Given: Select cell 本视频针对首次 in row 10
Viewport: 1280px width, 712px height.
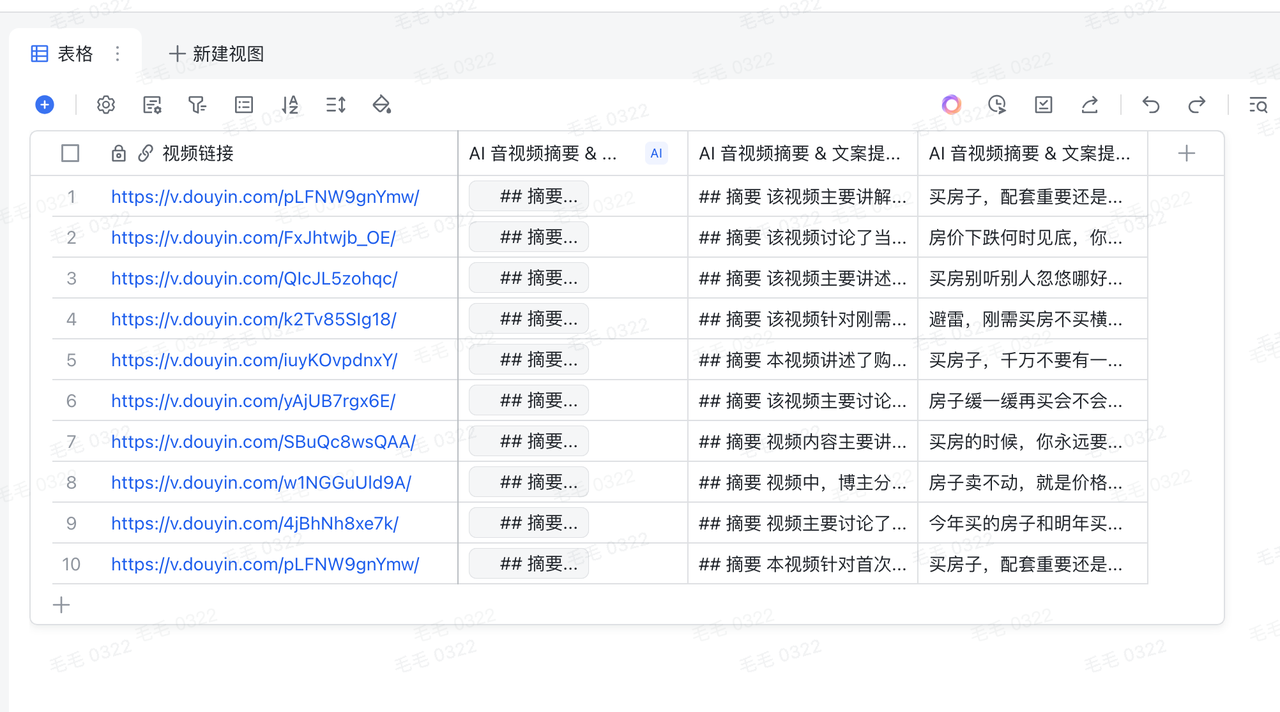Looking at the screenshot, I should tap(803, 565).
